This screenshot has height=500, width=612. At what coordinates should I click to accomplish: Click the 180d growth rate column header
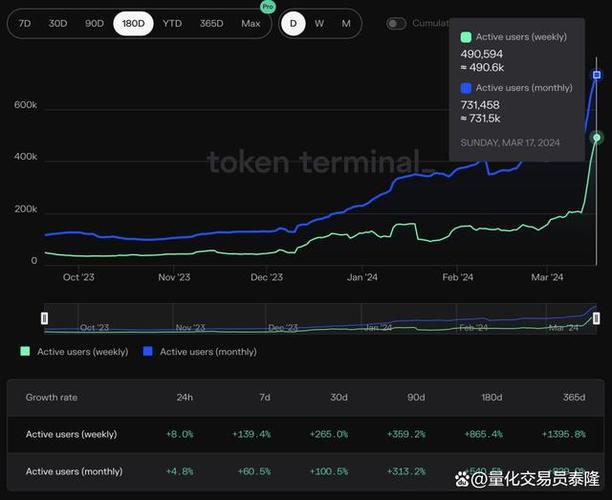(491, 397)
